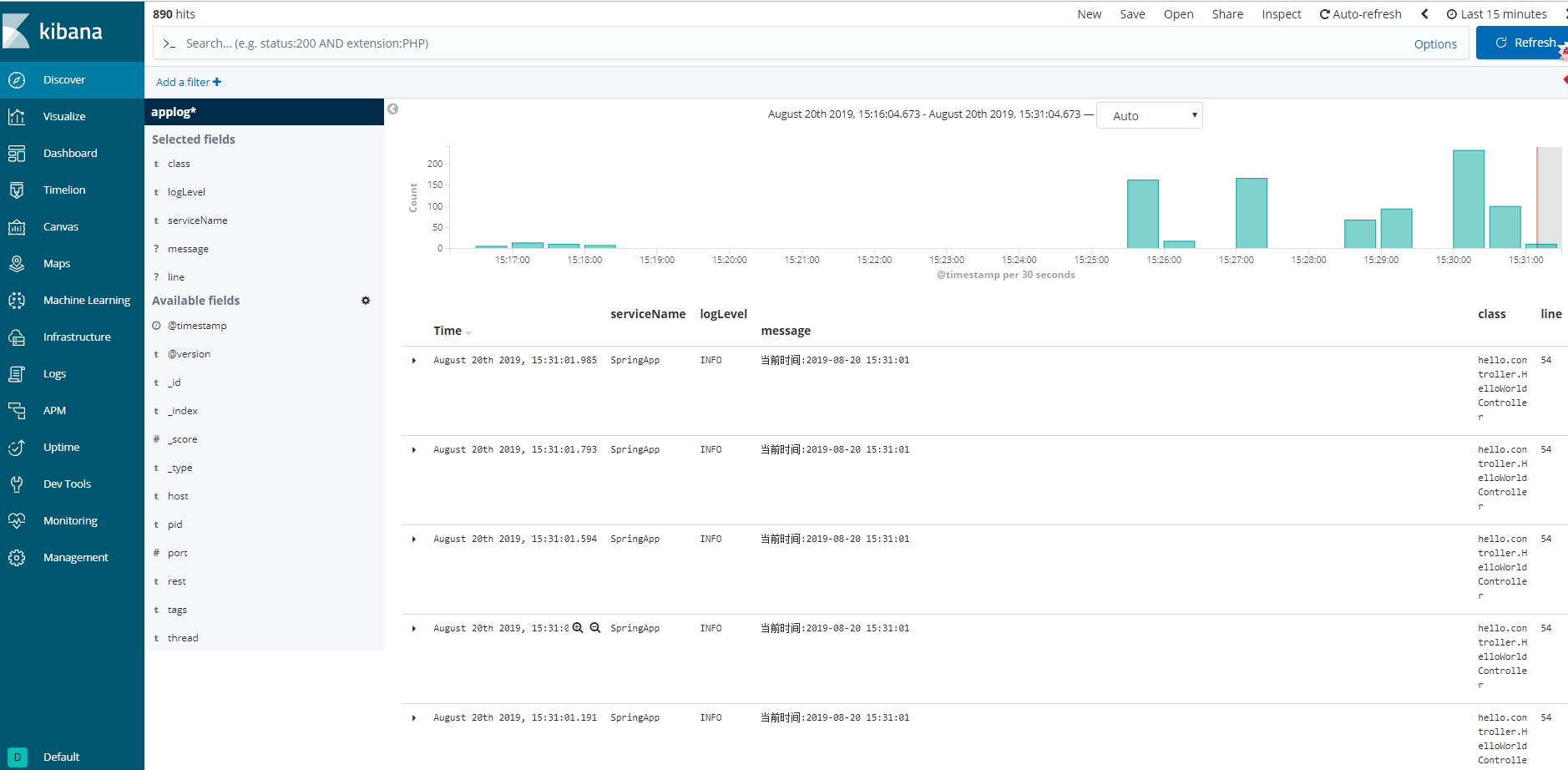
Task: Open the Canvas app
Action: tap(62, 226)
